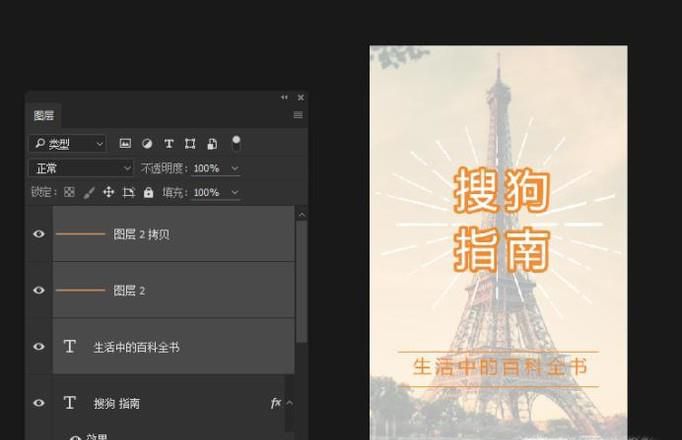Filter layers by pixel layer icon

(x=125, y=143)
